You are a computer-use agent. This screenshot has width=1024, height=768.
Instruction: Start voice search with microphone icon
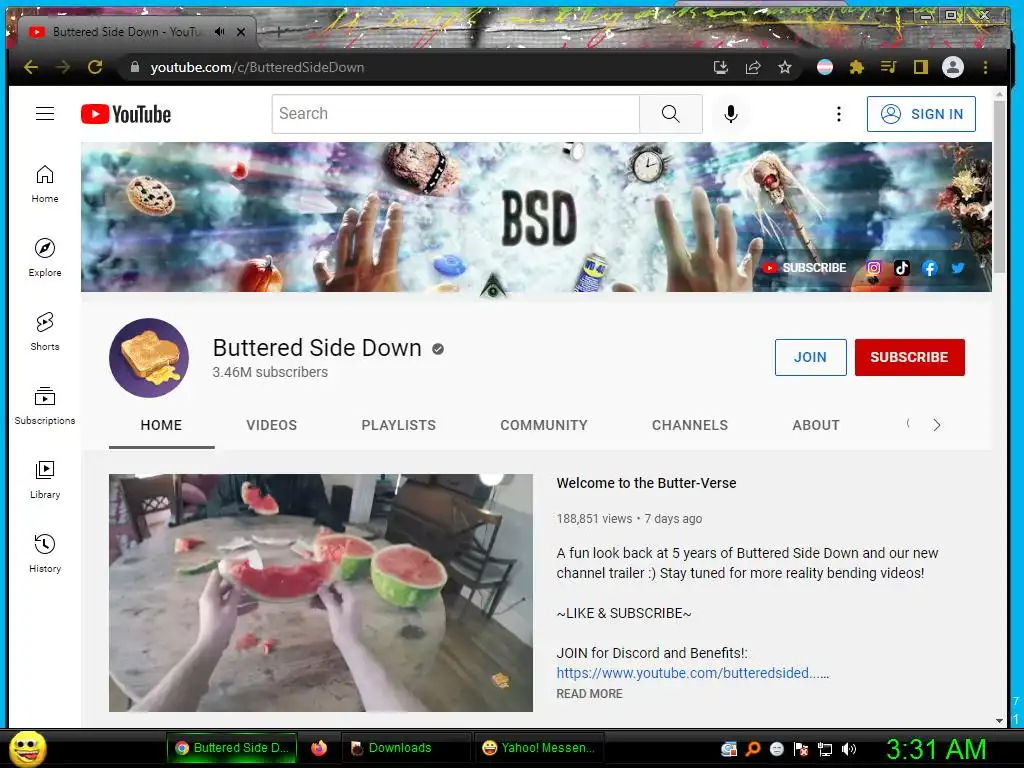[731, 114]
